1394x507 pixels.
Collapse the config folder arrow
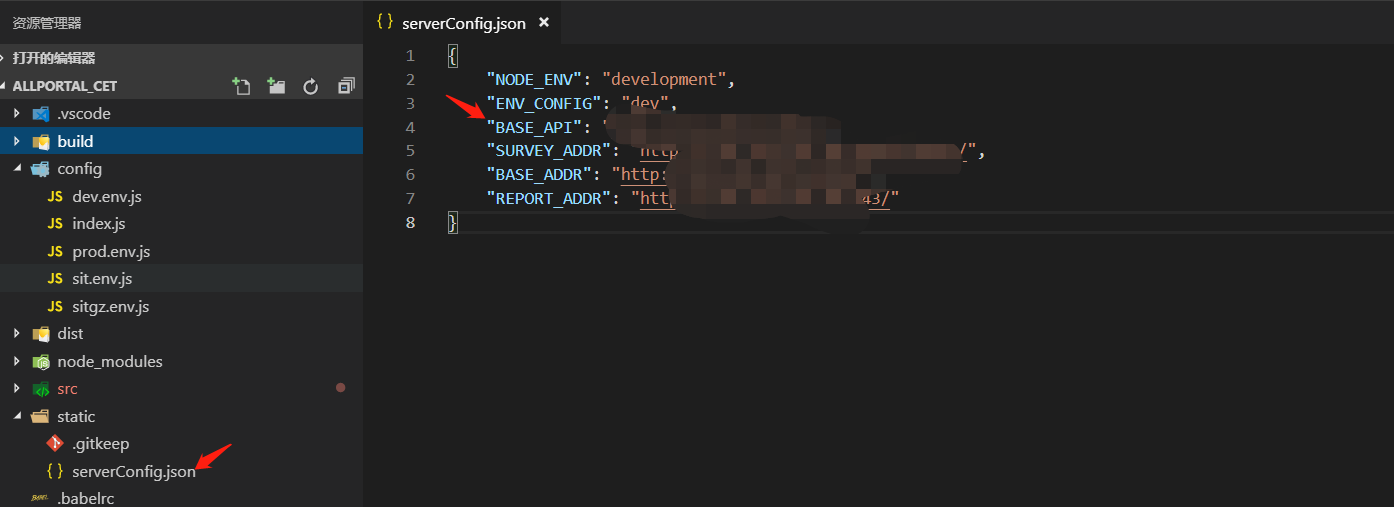tap(17, 169)
